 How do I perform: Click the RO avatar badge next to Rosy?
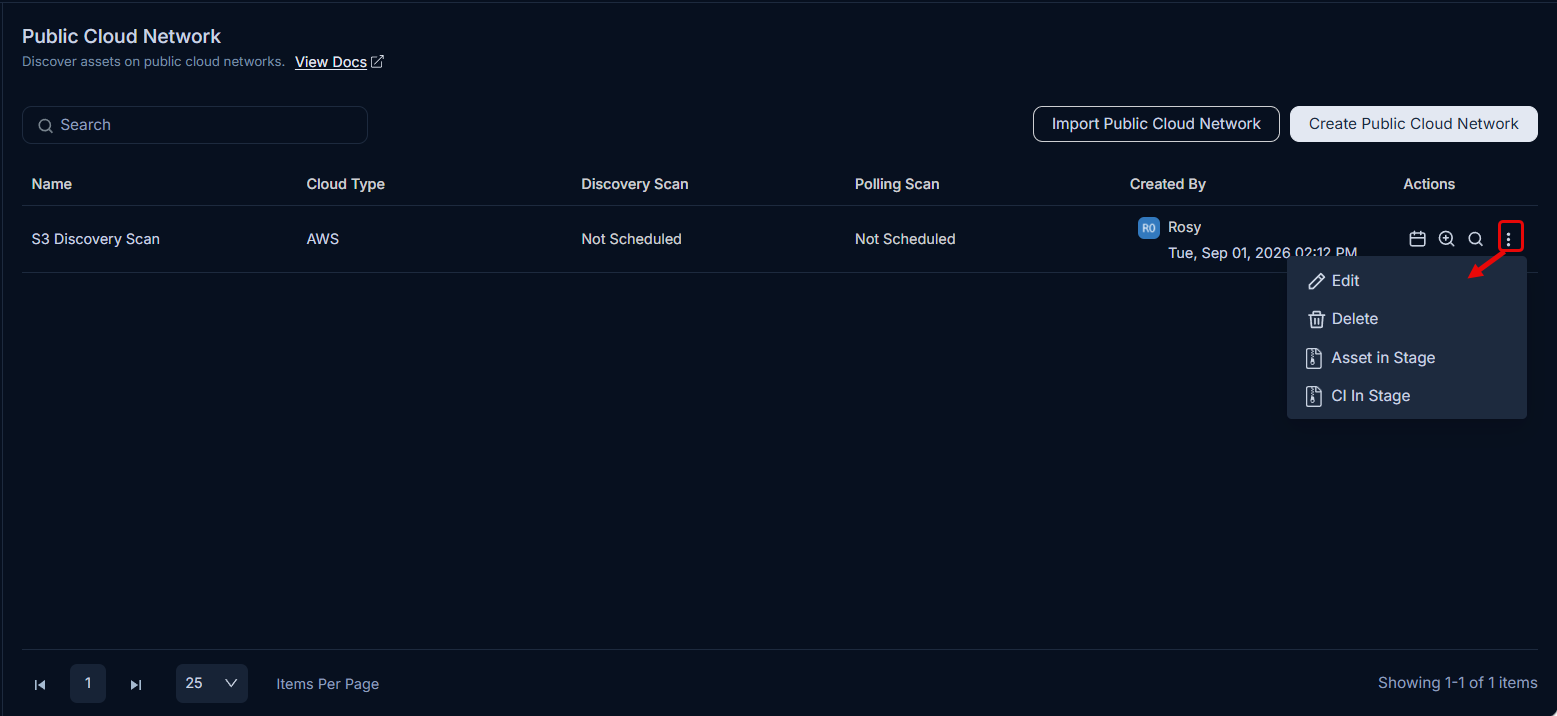pos(1149,228)
